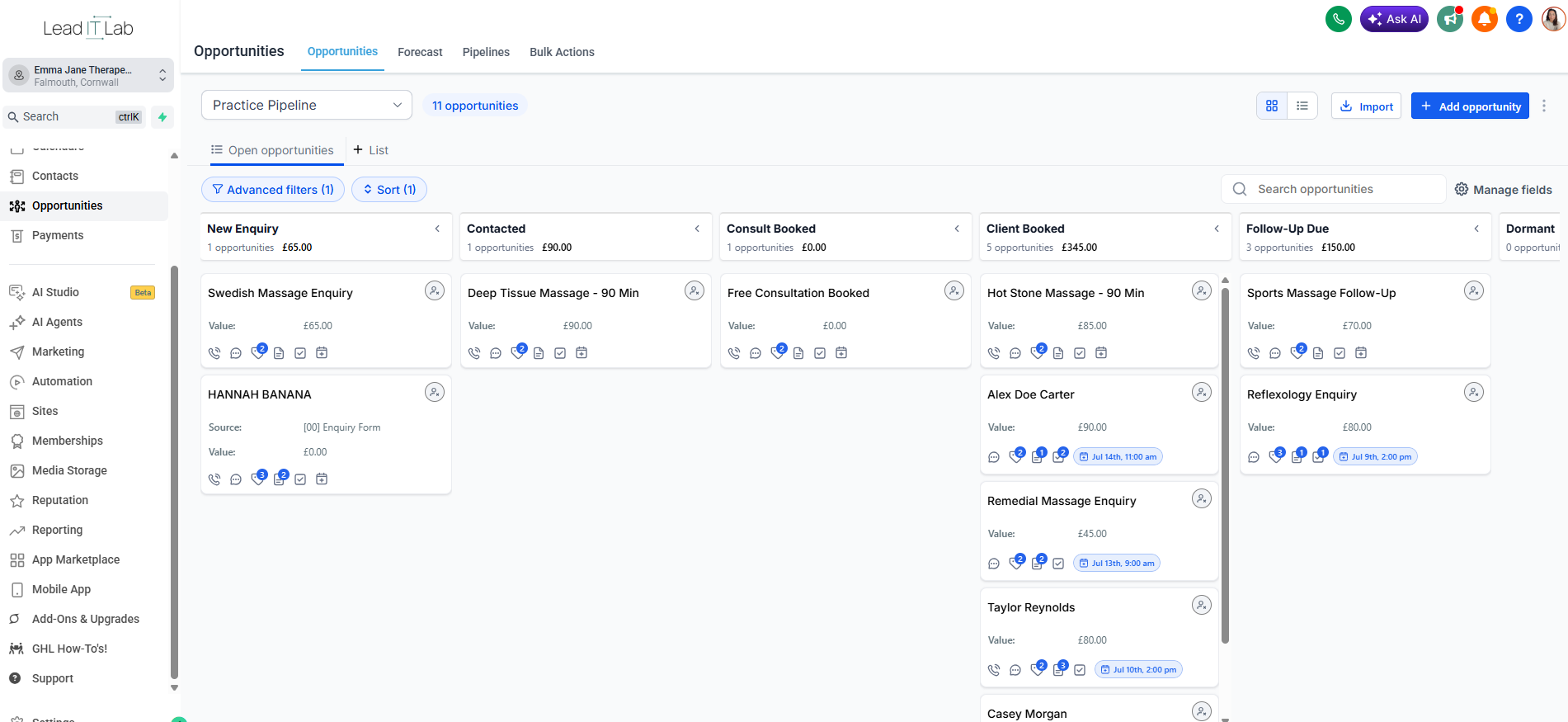Screen dimensions: 1568x722
Task: Click the Add opportunity button
Action: 1470,106
